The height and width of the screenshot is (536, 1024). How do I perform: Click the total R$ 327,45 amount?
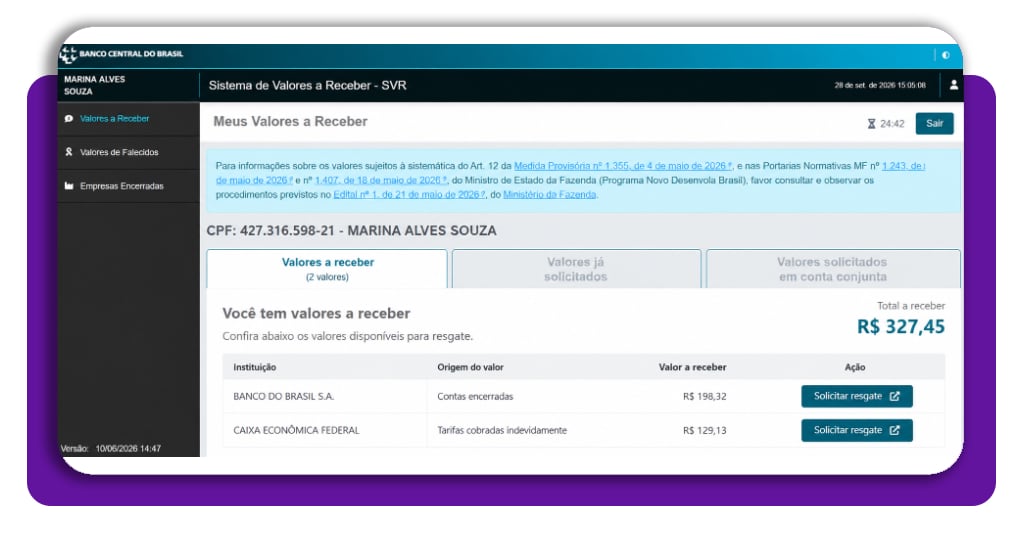point(901,326)
